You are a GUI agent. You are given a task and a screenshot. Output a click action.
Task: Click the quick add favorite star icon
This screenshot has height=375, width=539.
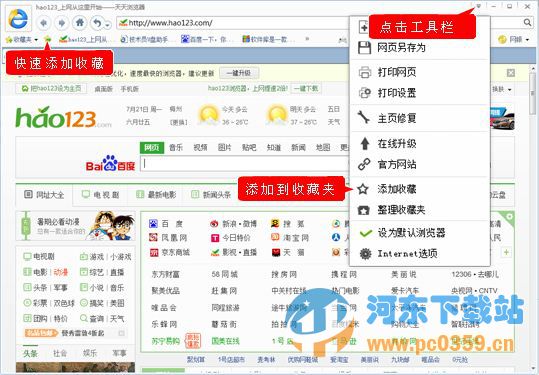pyautogui.click(x=48, y=39)
